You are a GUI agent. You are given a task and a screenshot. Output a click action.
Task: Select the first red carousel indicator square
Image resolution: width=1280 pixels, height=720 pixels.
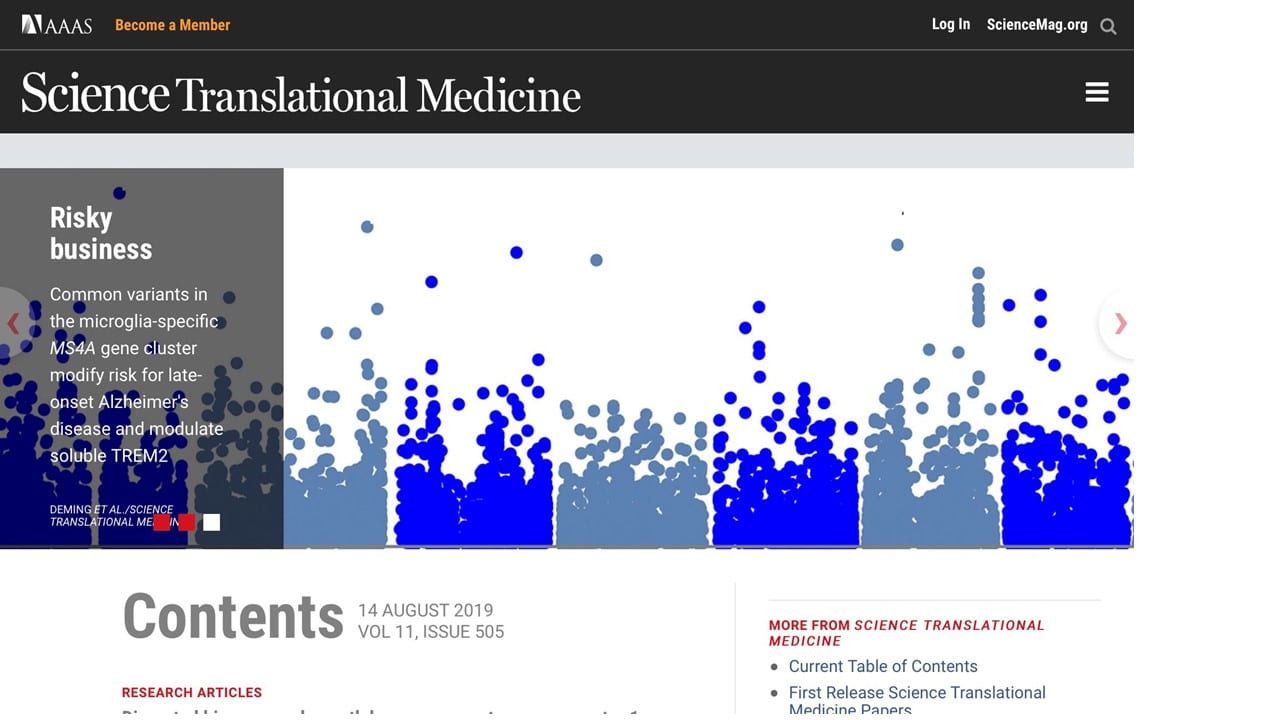161,522
